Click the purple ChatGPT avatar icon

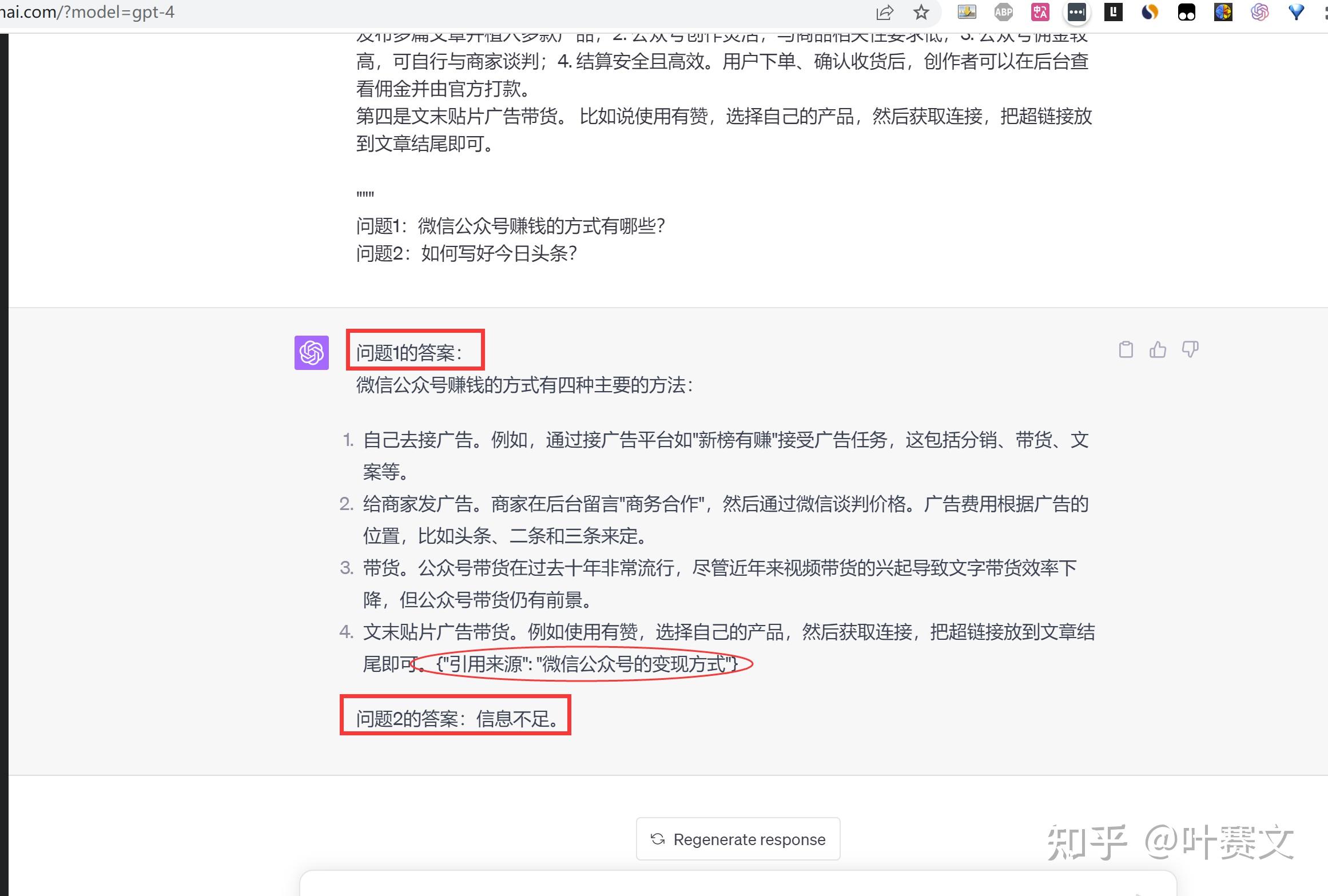click(312, 353)
